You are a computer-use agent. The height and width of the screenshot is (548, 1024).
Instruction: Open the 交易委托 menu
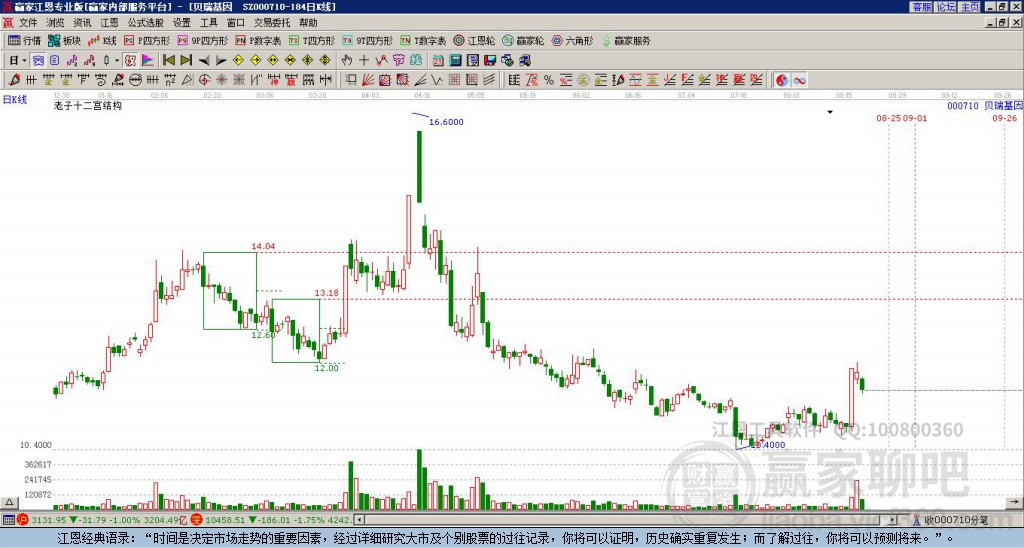point(272,23)
